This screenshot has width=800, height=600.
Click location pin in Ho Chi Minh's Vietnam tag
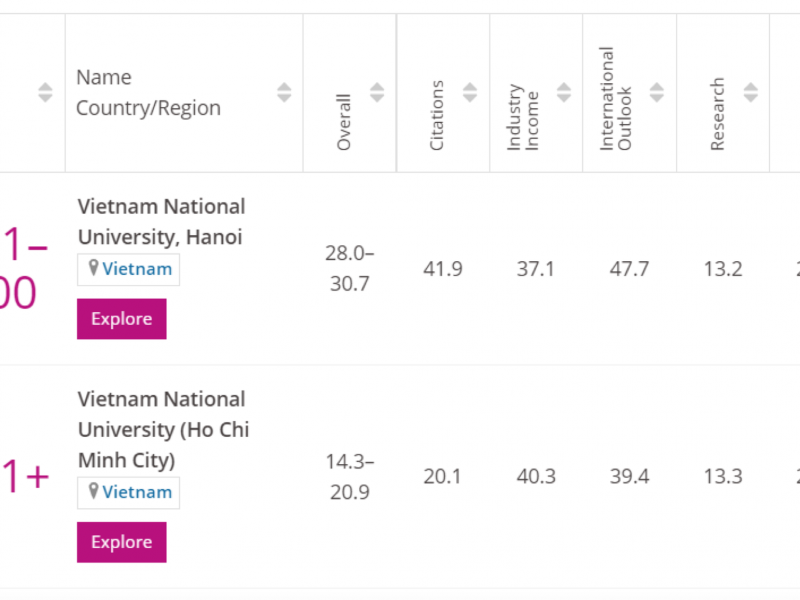[x=93, y=492]
